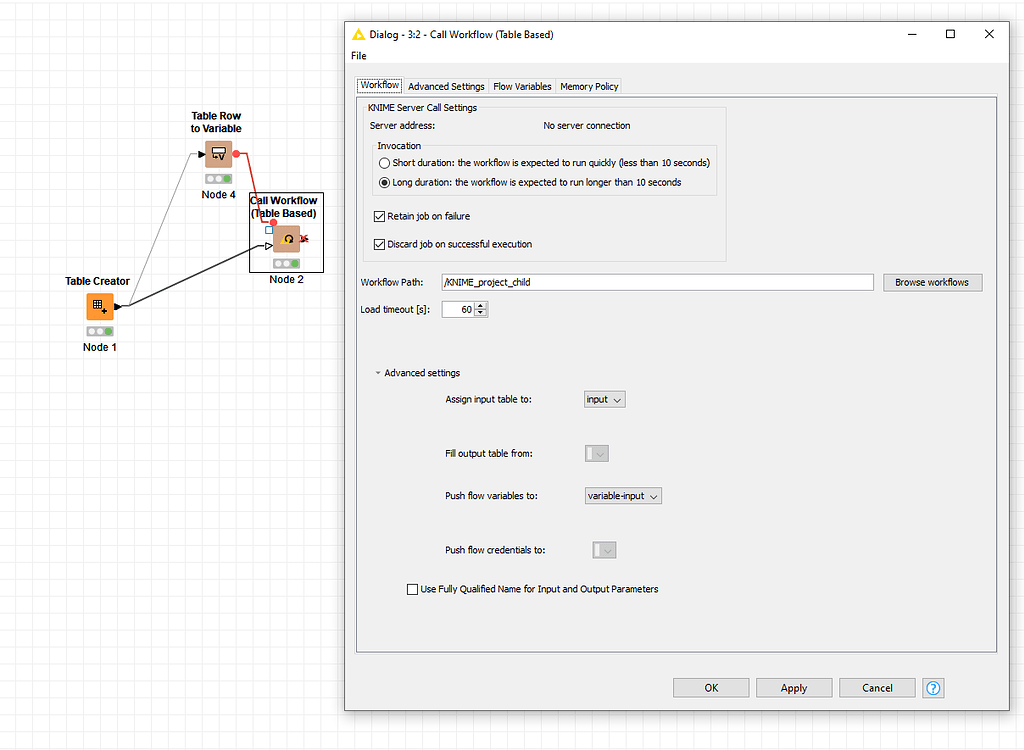The image size is (1024, 750).
Task: Switch to the Flow Variables tab
Action: 521,86
